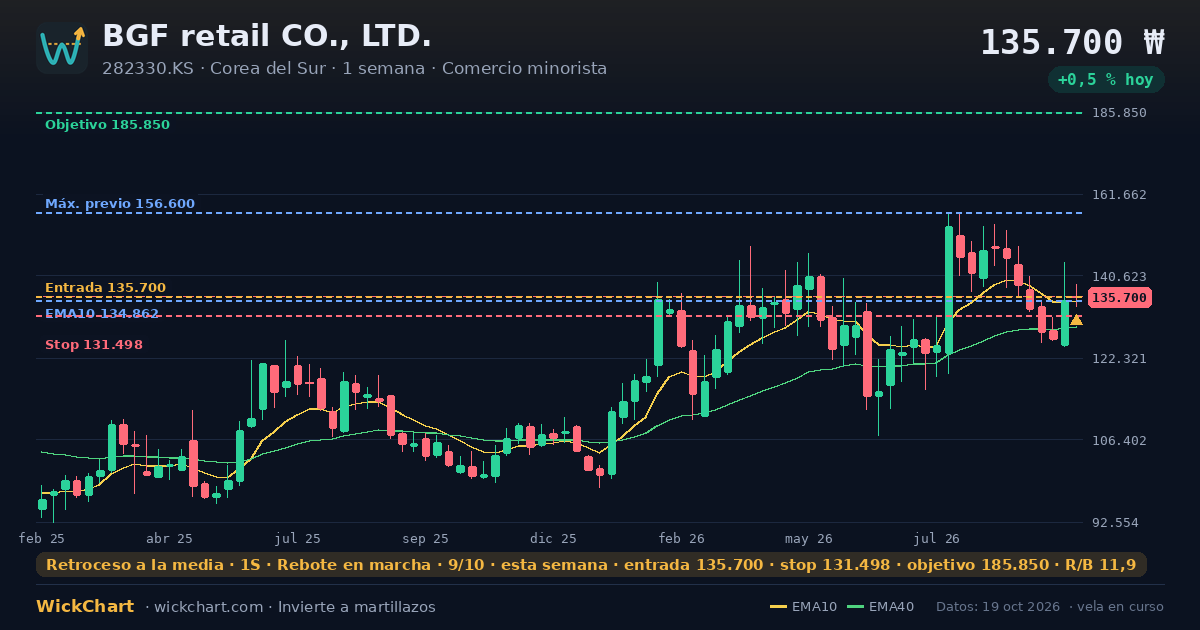Image resolution: width=1200 pixels, height=630 pixels.
Task: Click the WickChart logo icon
Action: pos(62,48)
